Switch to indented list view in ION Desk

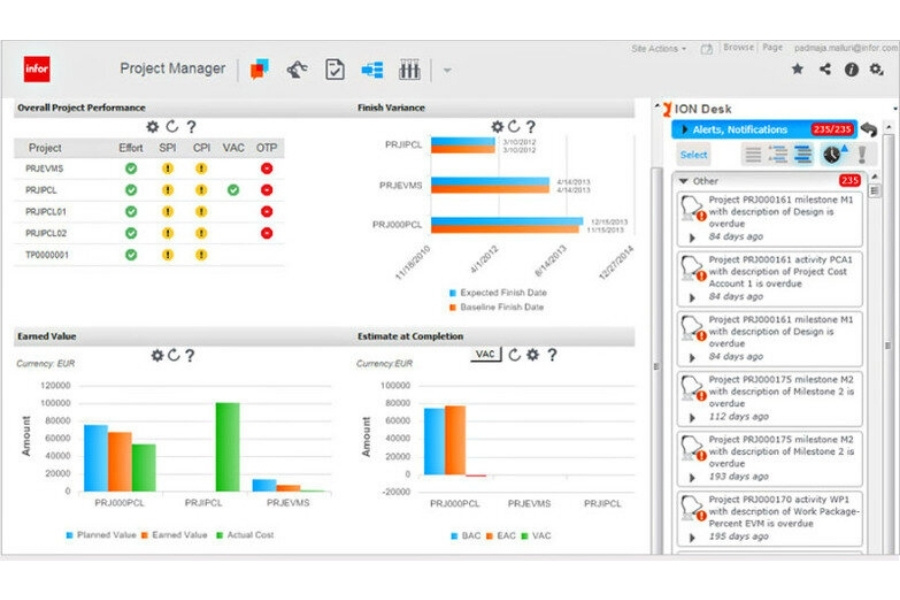pyautogui.click(x=778, y=154)
